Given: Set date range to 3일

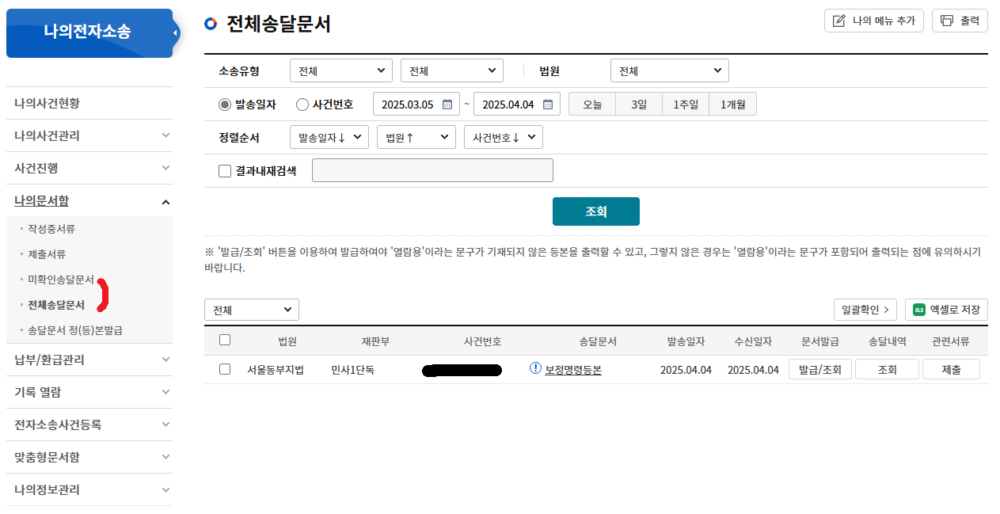Looking at the screenshot, I should coord(639,105).
